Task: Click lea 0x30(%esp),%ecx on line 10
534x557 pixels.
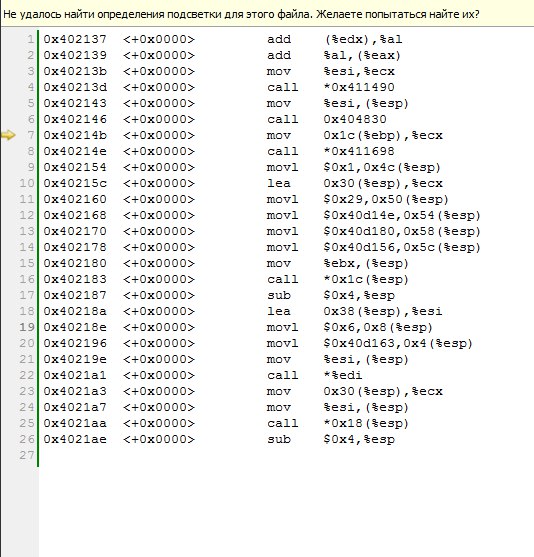Action: coord(355,183)
